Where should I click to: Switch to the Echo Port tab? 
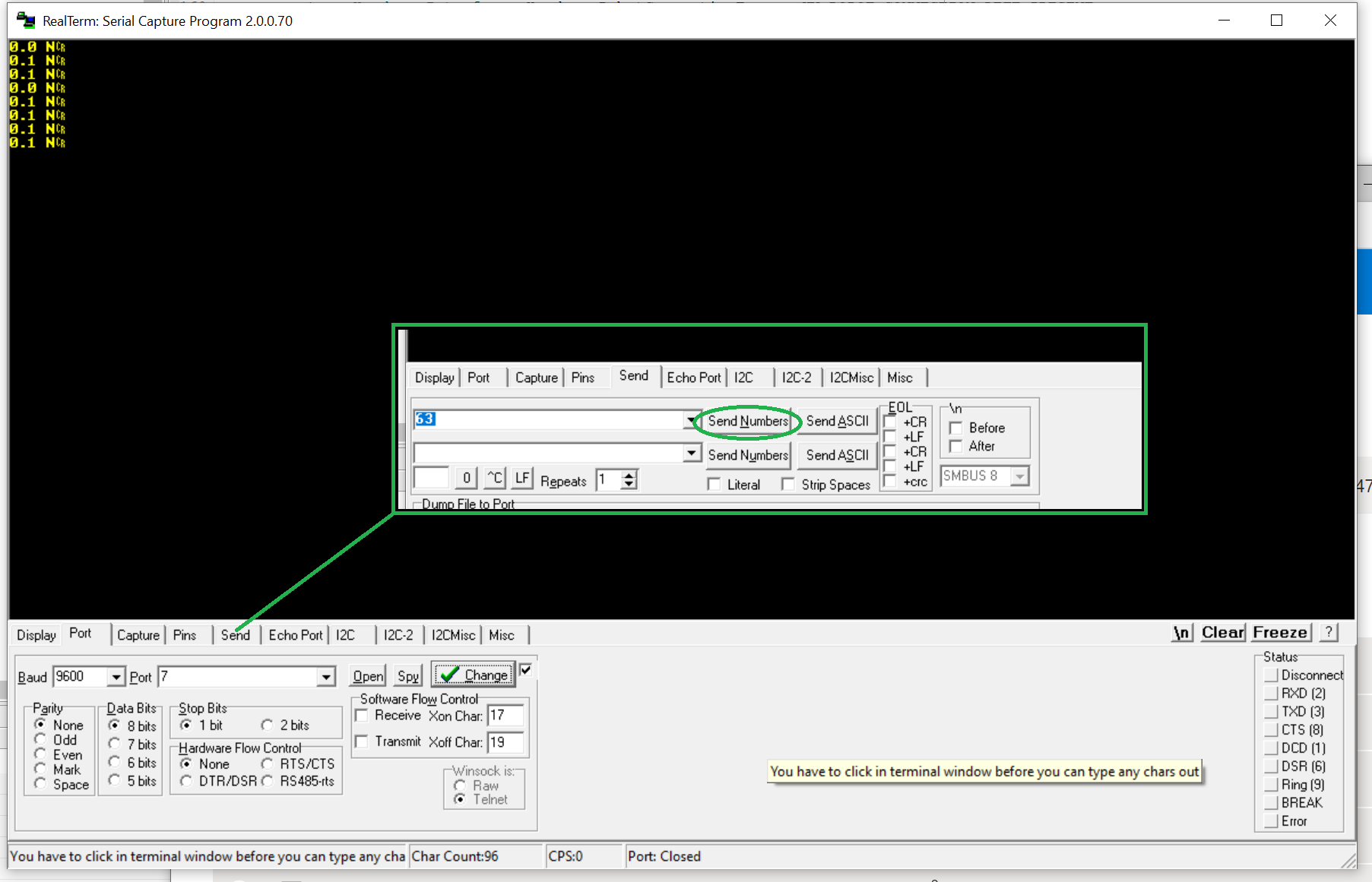pos(295,635)
